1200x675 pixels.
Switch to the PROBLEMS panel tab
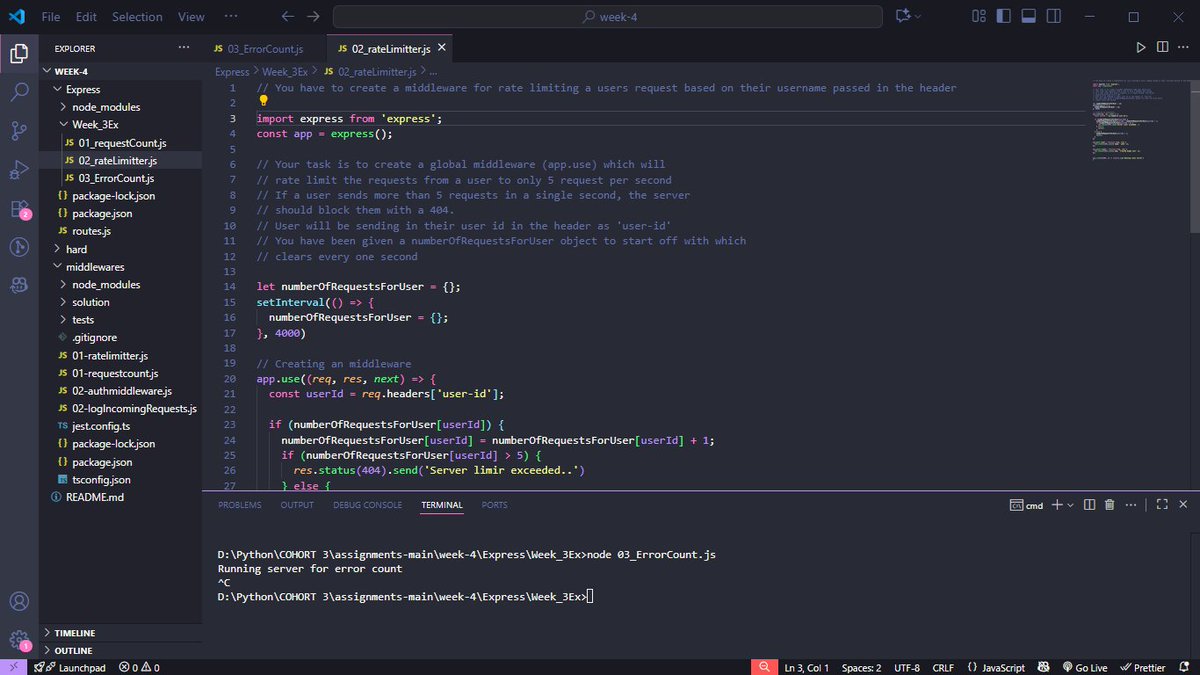(240, 505)
